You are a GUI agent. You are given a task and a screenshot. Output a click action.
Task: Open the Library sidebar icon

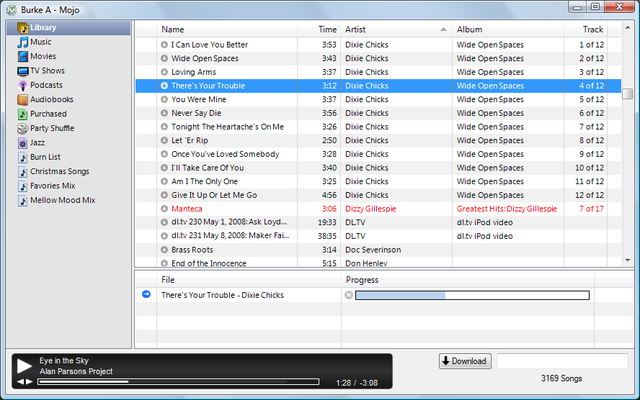coord(23,28)
